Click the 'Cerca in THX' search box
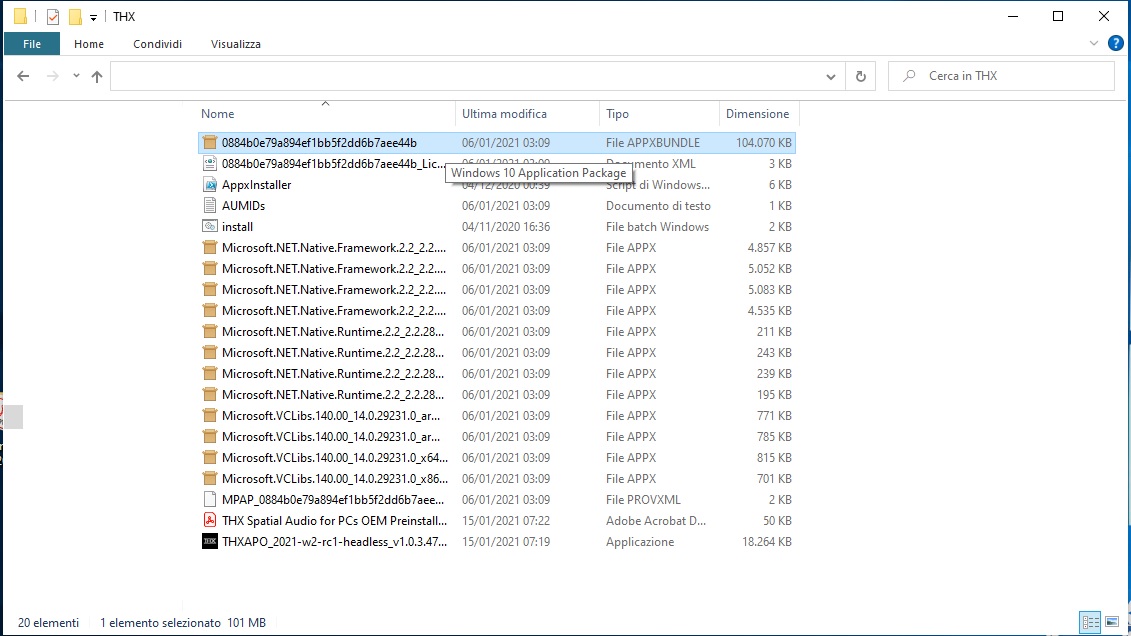Image resolution: width=1131 pixels, height=636 pixels. tap(1001, 76)
